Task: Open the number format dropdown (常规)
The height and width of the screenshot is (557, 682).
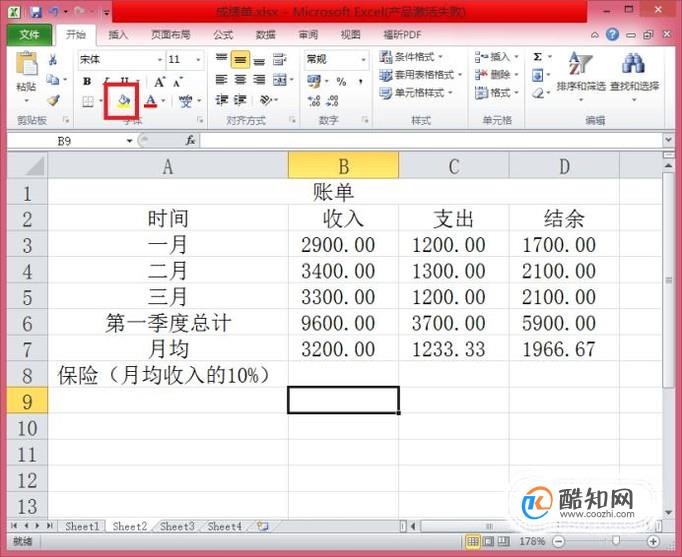Action: [x=363, y=60]
